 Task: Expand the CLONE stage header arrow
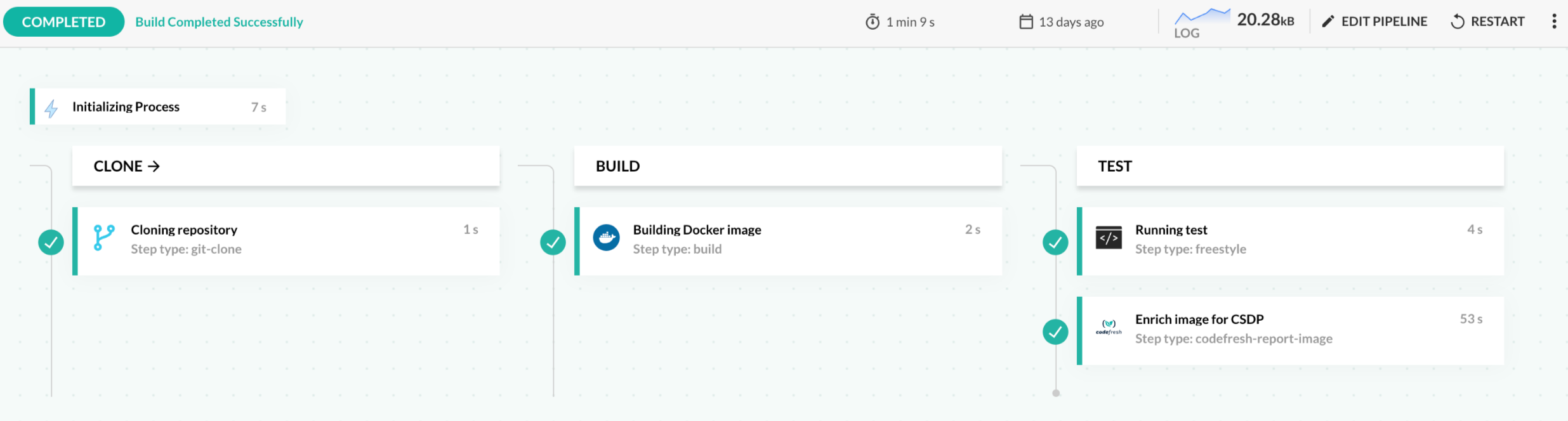tap(154, 166)
